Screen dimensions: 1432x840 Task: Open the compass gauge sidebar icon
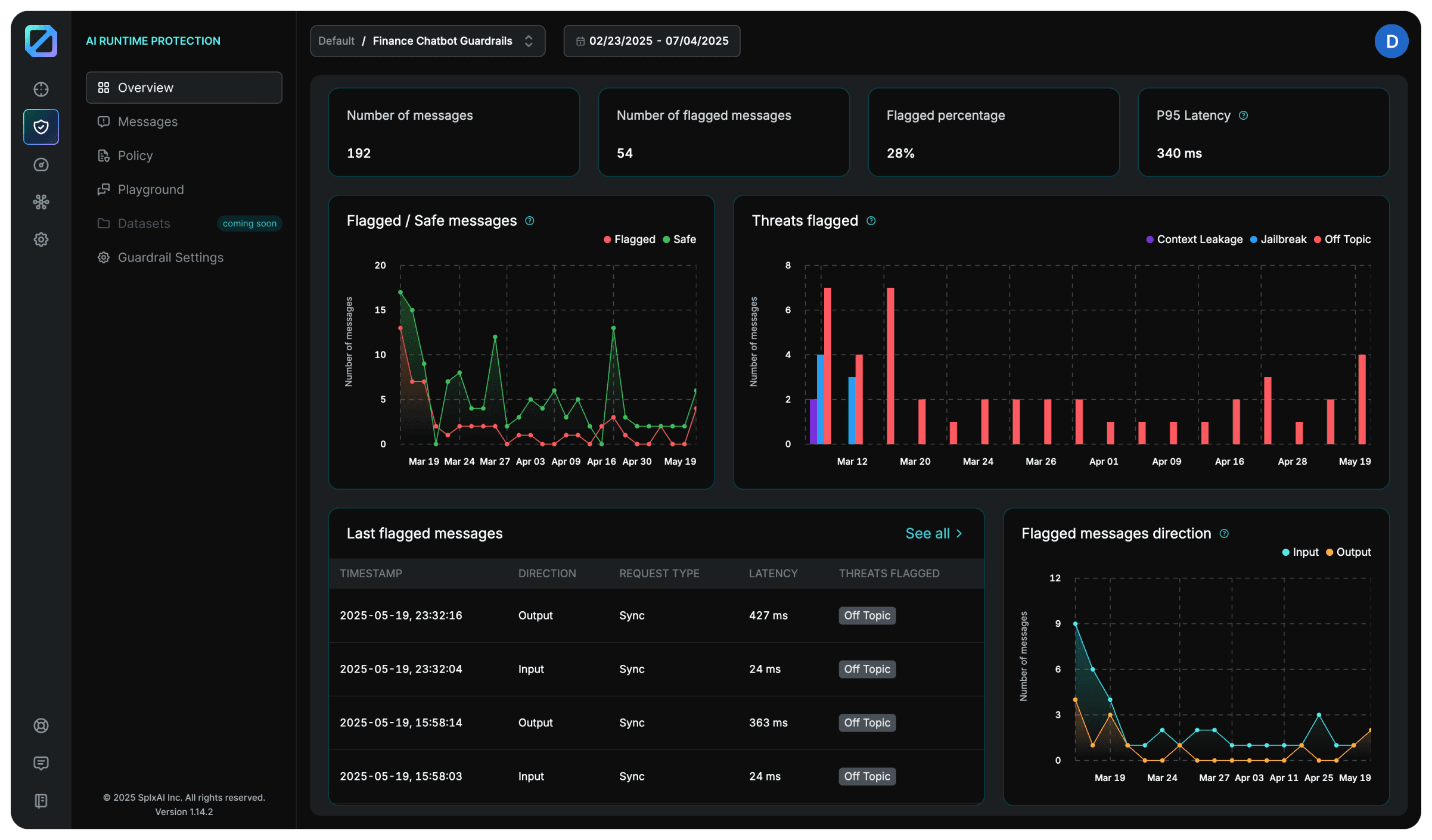click(41, 164)
